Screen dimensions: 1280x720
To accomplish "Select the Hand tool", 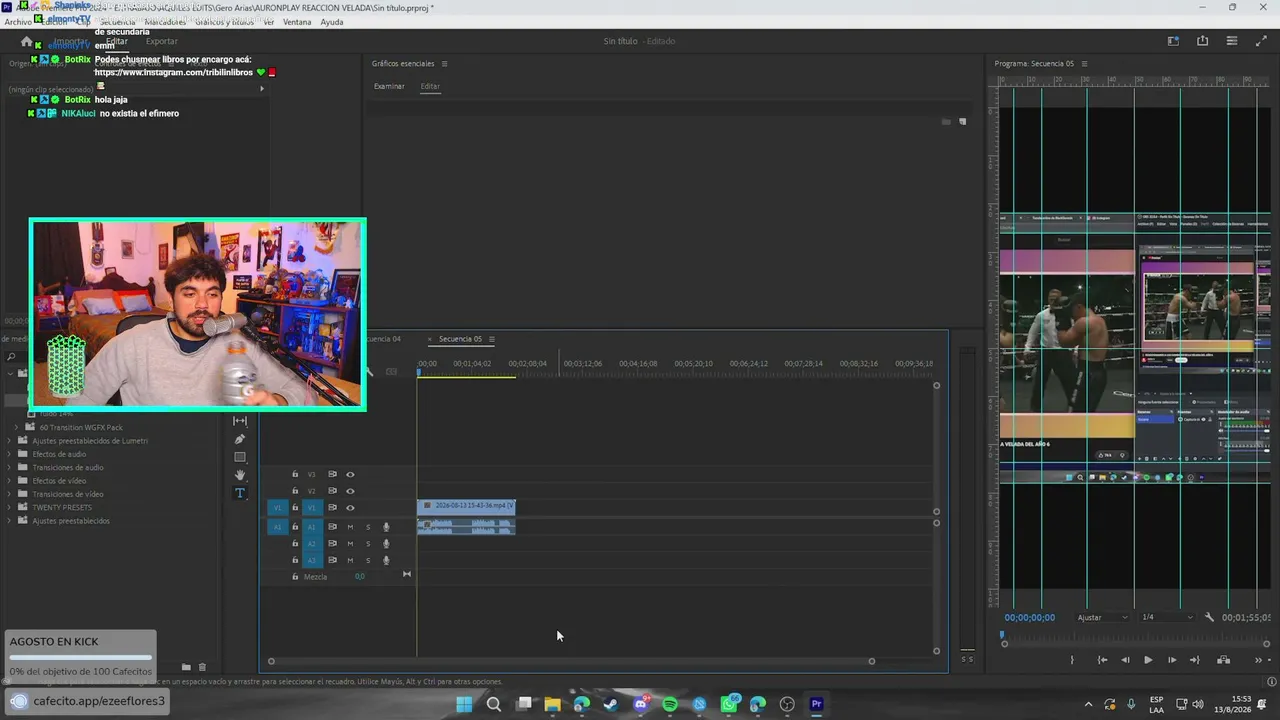I will pyautogui.click(x=240, y=475).
